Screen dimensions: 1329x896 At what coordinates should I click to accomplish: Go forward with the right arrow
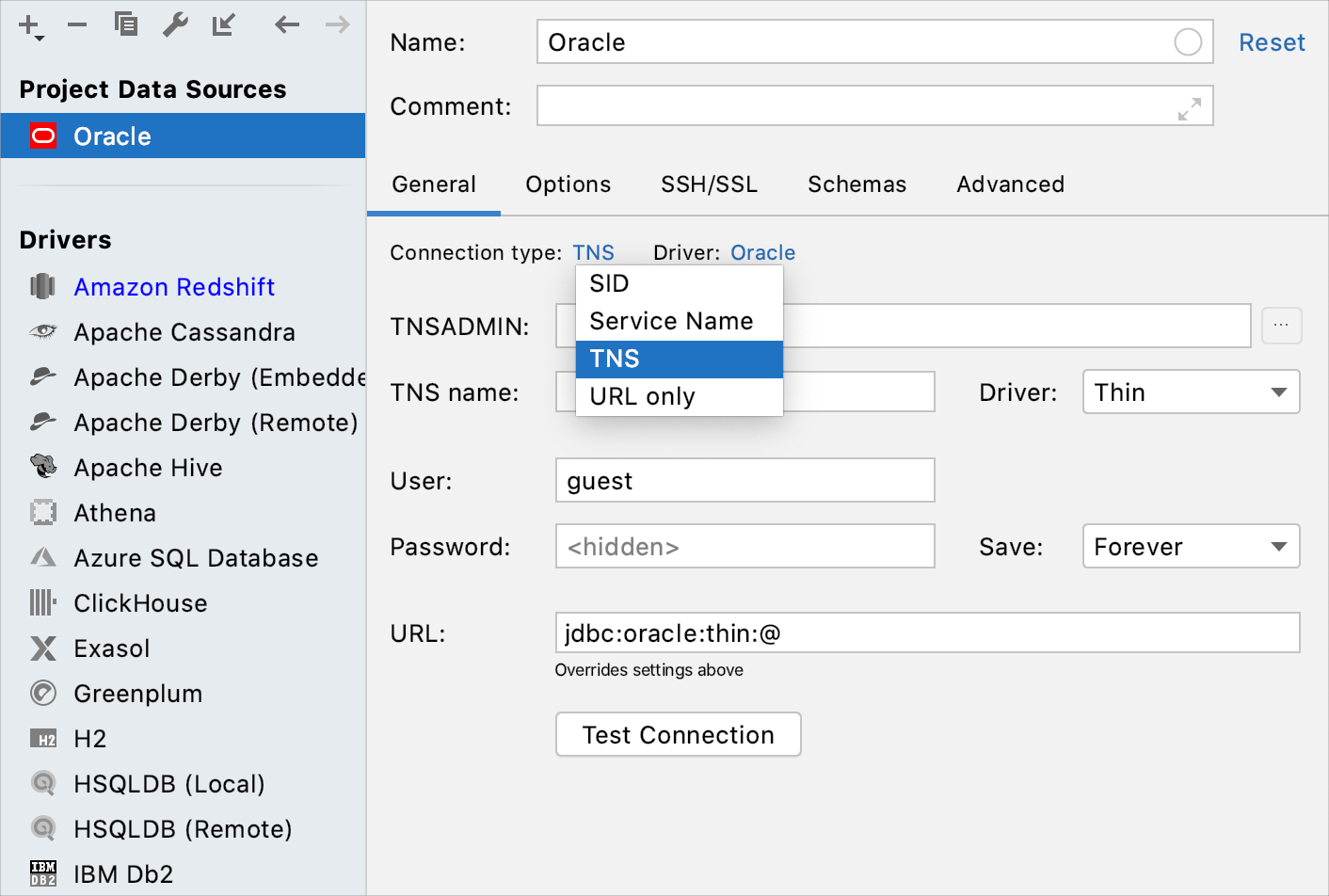(337, 24)
